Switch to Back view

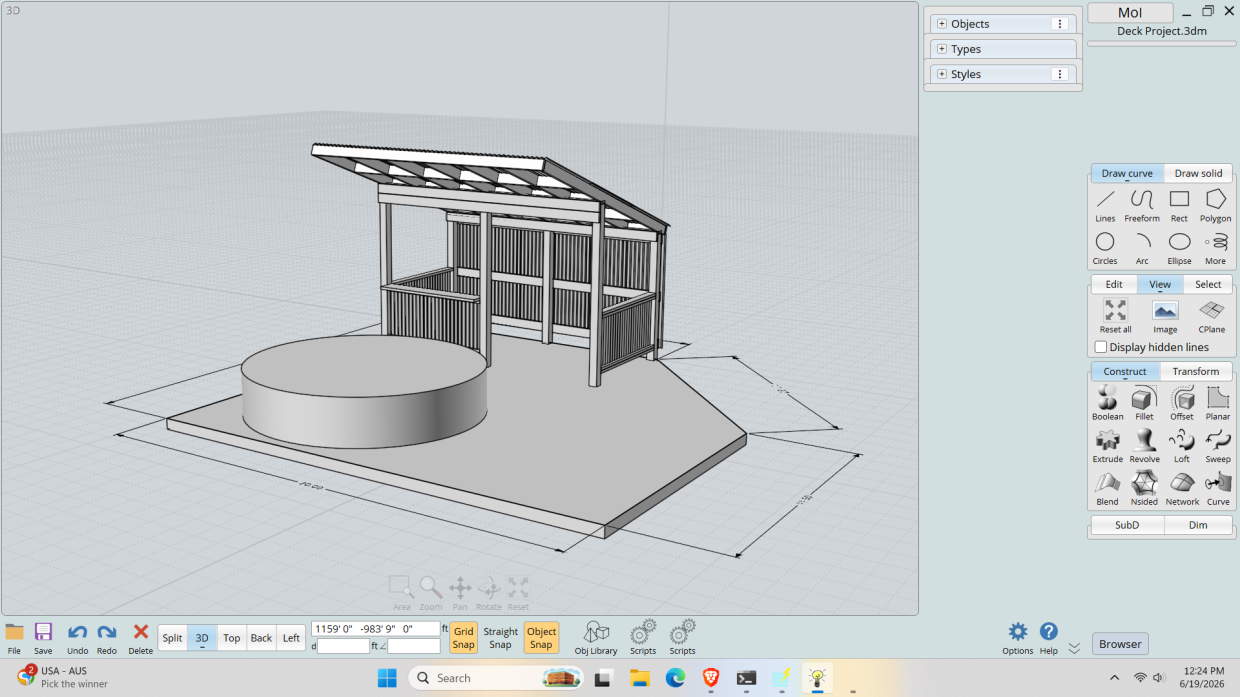pos(261,638)
